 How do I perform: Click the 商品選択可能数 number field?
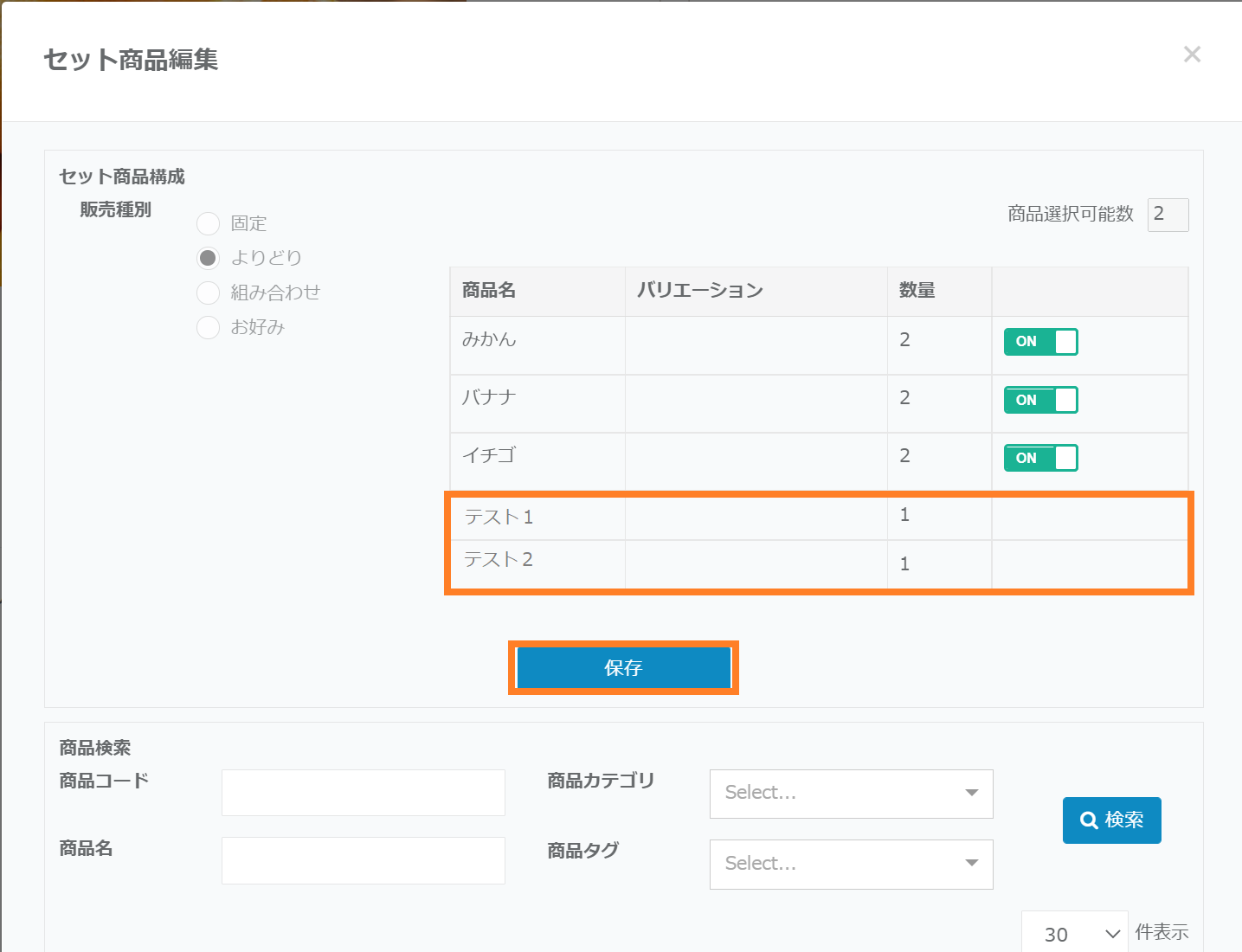1167,215
